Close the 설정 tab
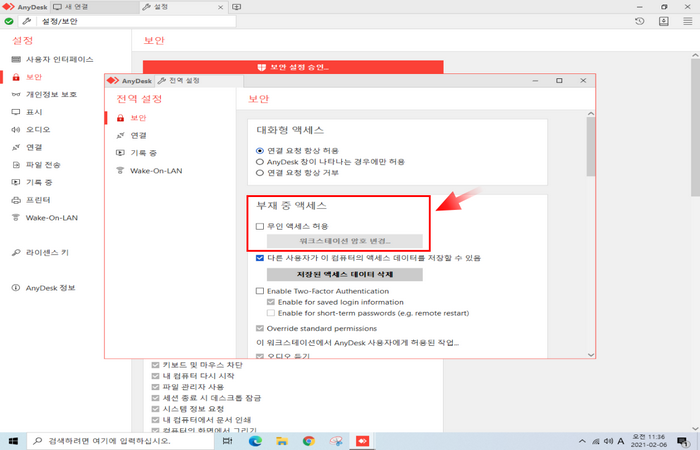700x450 pixels. 220,7
